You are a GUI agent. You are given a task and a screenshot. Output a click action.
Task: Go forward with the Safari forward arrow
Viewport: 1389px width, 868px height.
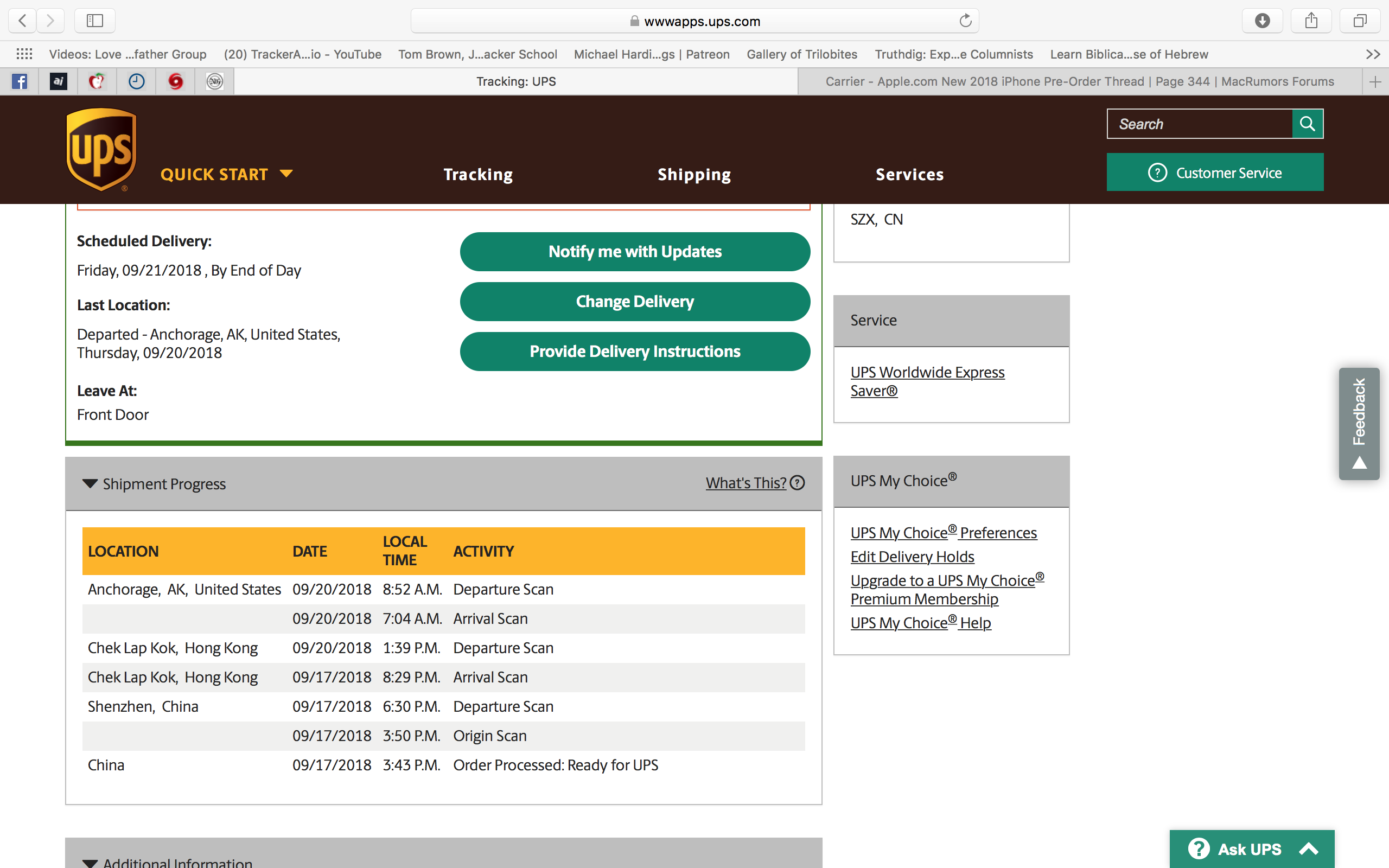click(50, 21)
